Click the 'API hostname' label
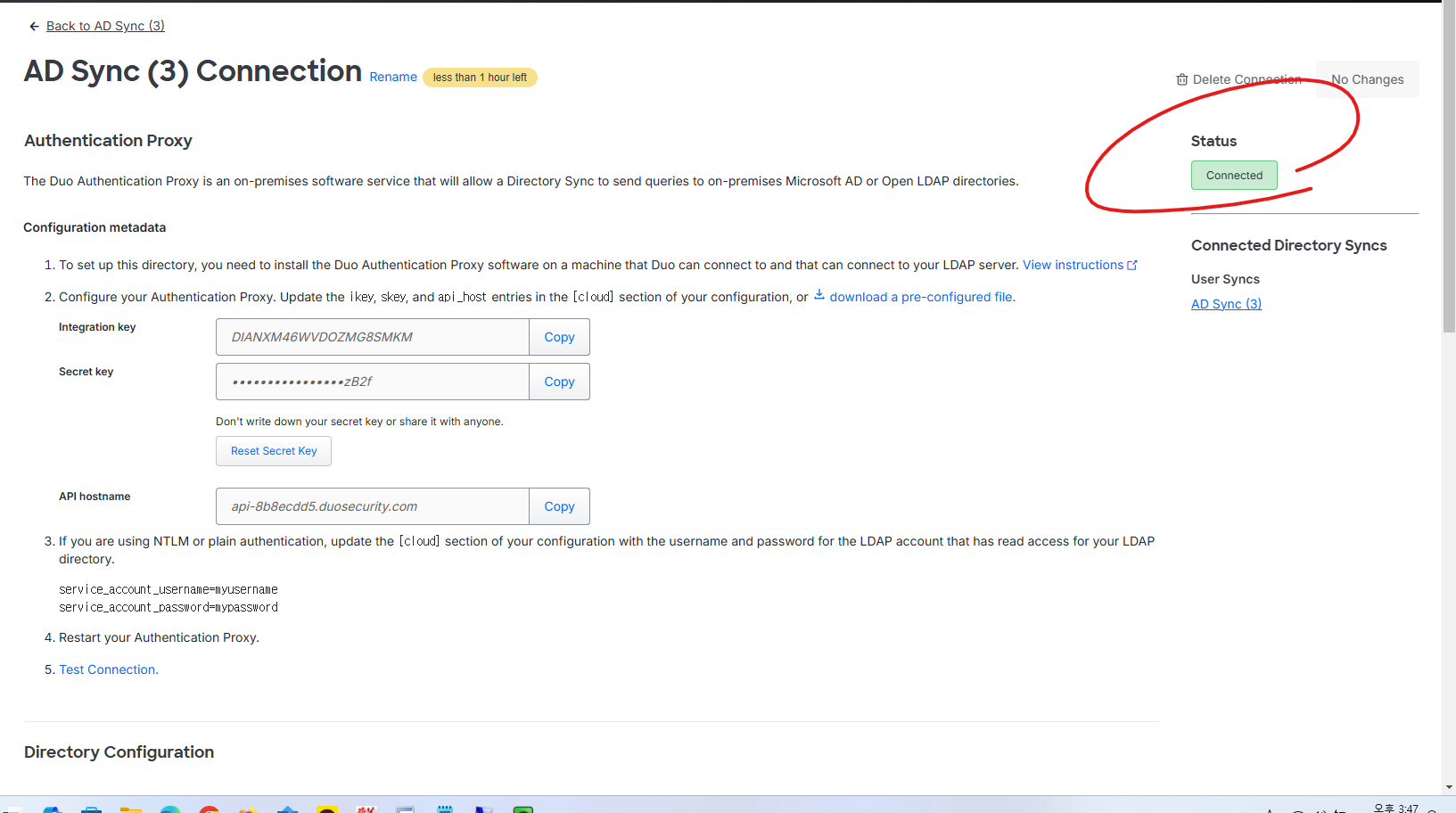The image size is (1456, 813). [95, 497]
